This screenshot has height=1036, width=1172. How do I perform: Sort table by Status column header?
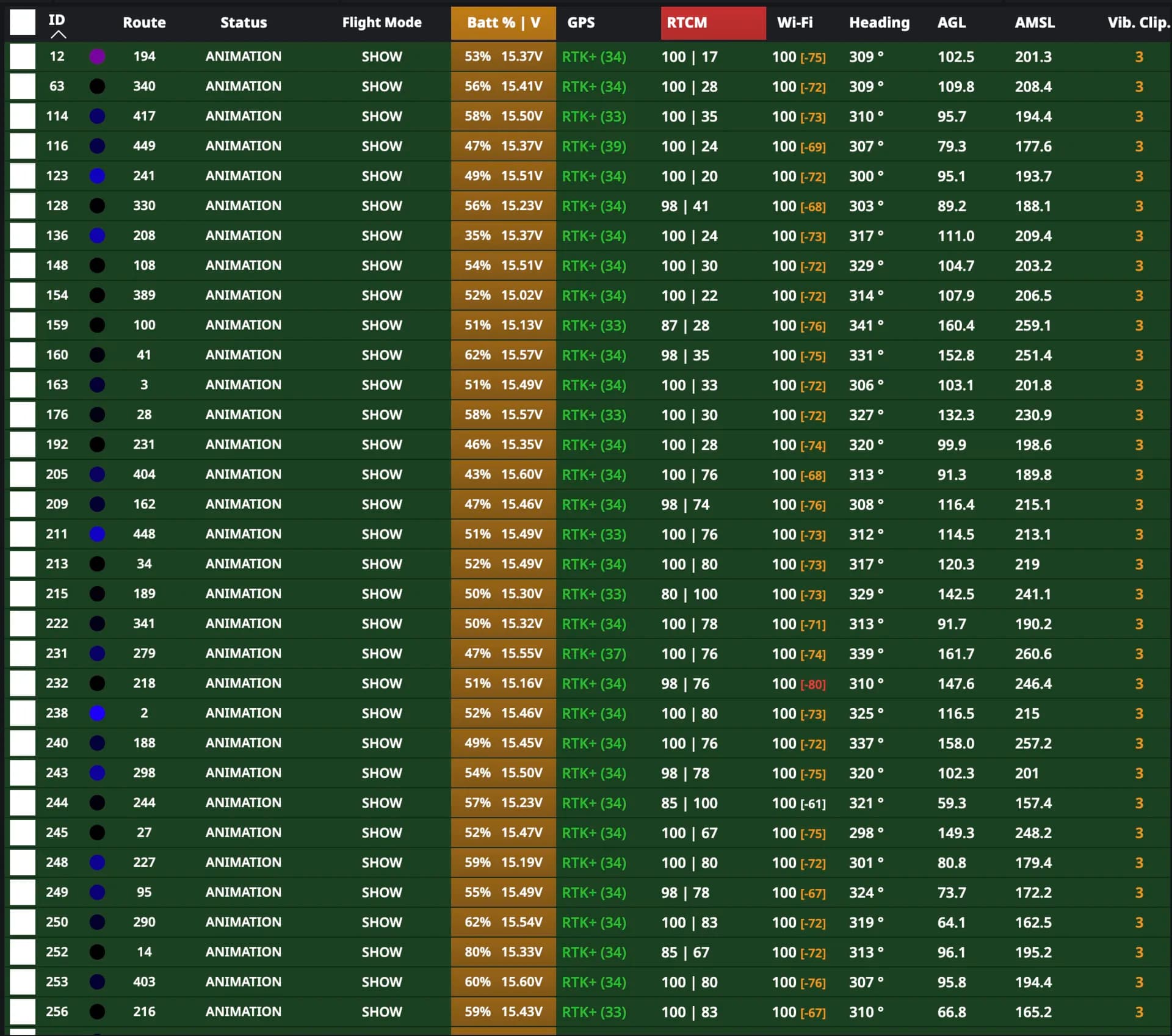[x=244, y=23]
